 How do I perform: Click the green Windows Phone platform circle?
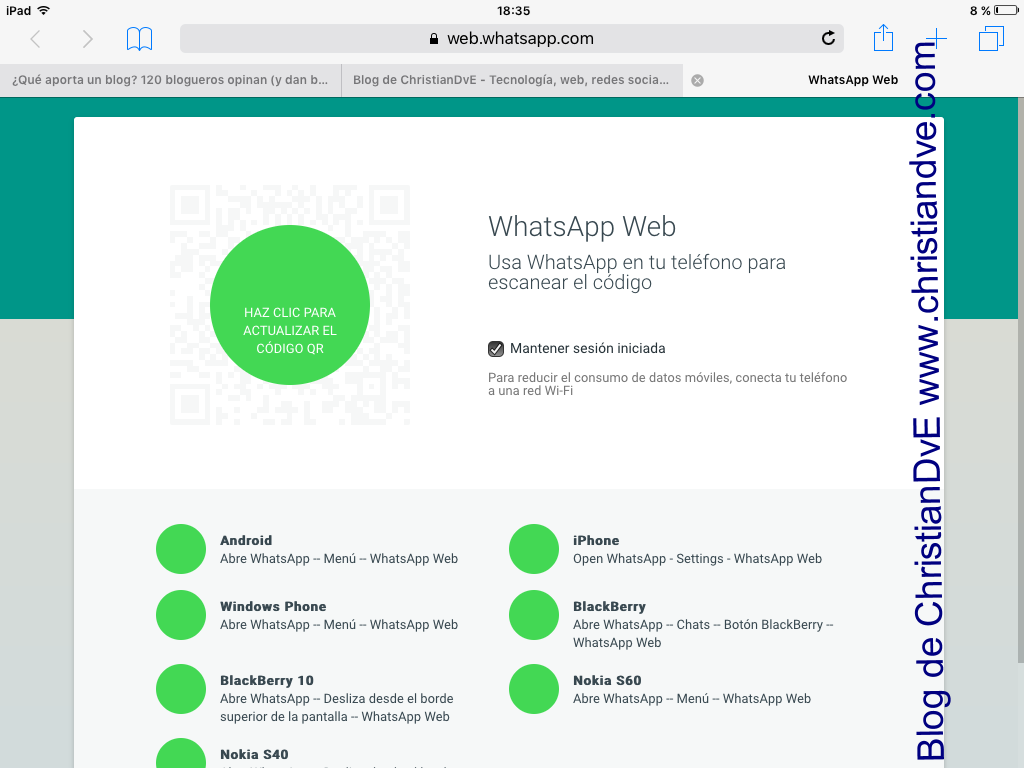click(181, 615)
